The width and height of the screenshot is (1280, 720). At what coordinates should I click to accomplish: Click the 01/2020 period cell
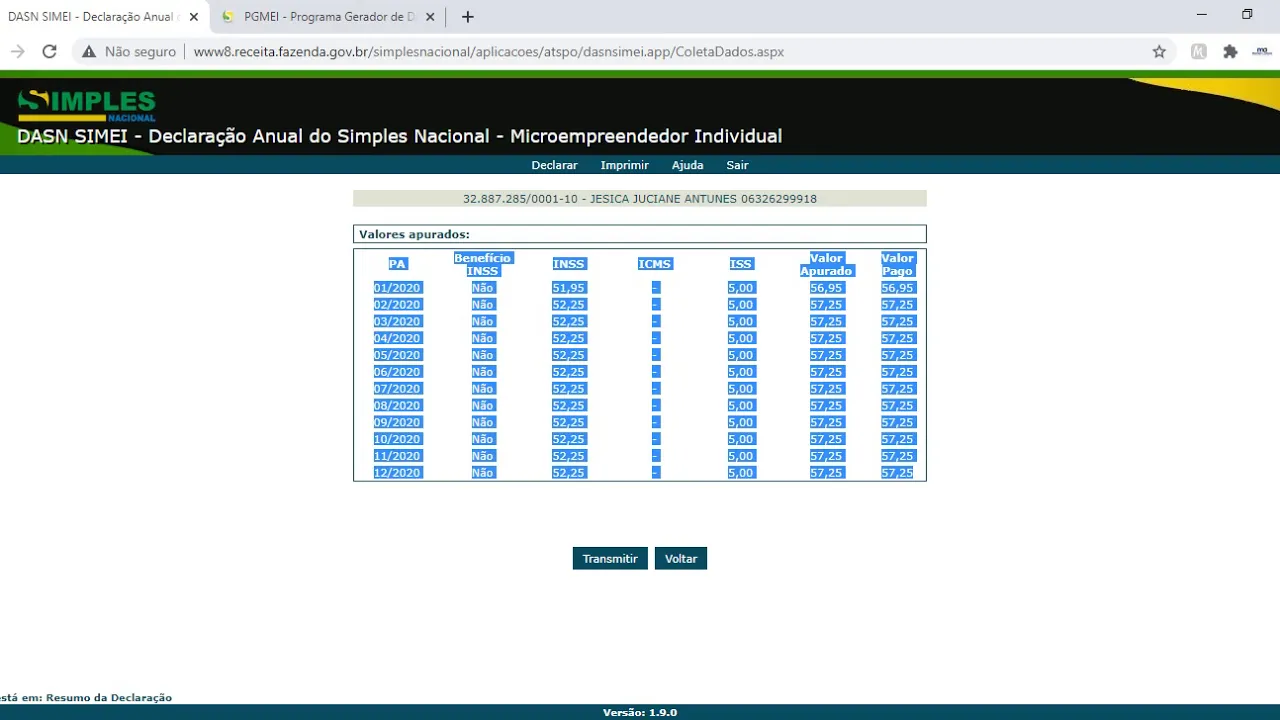pos(398,288)
